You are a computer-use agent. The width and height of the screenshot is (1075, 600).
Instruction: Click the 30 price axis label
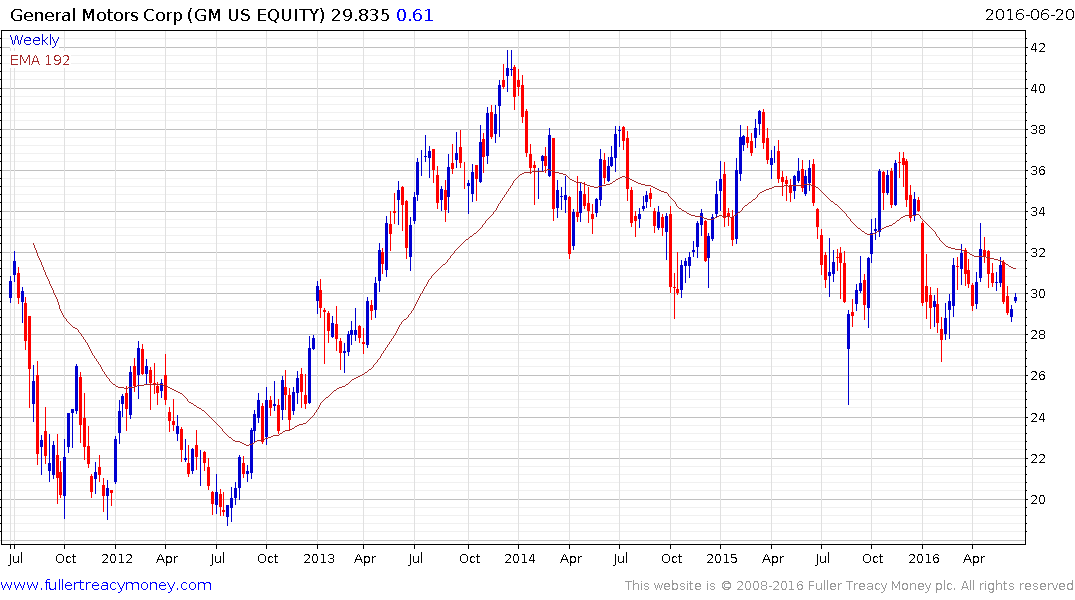1038,294
